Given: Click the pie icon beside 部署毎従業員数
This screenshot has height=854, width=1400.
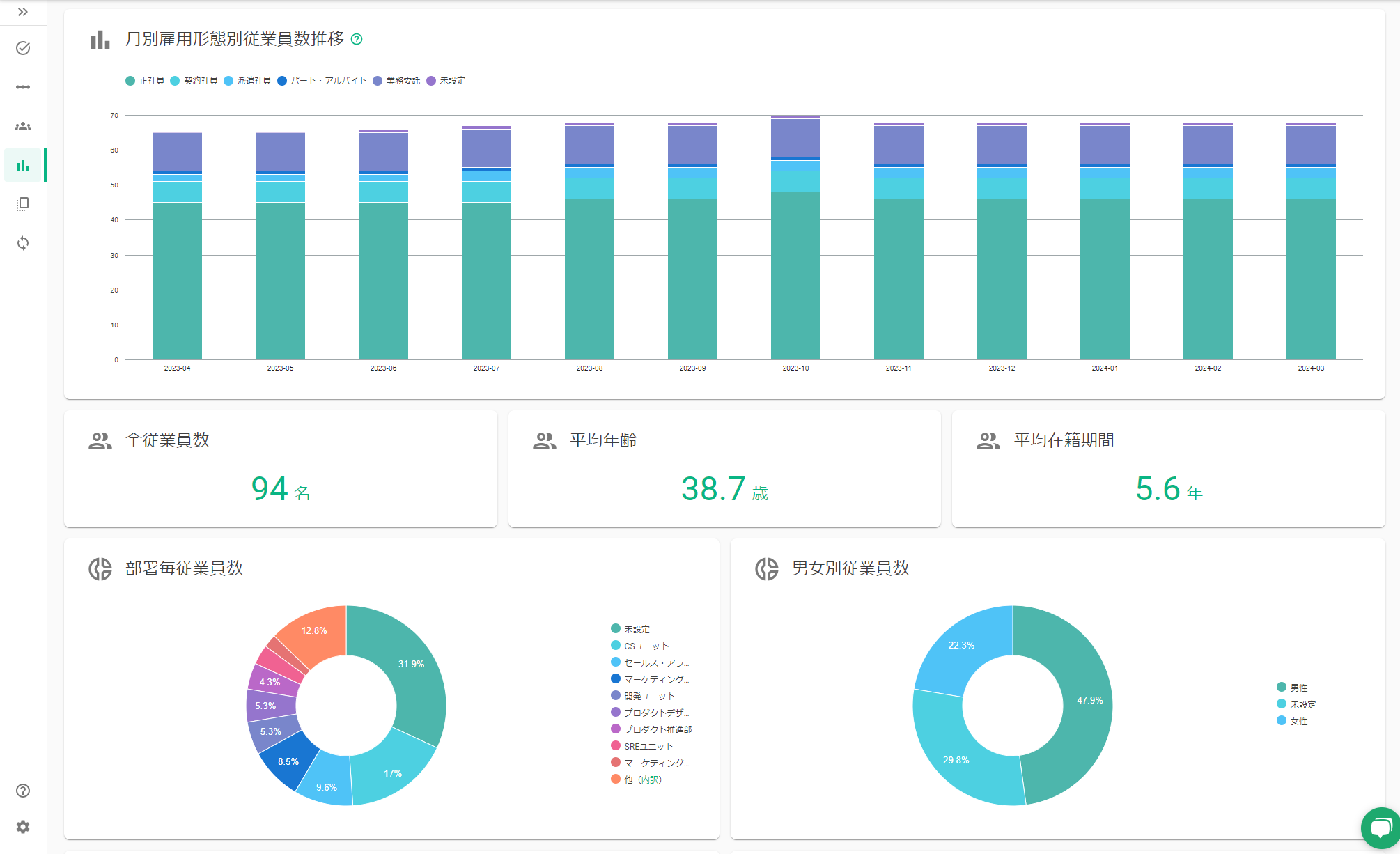Looking at the screenshot, I should point(100,569).
